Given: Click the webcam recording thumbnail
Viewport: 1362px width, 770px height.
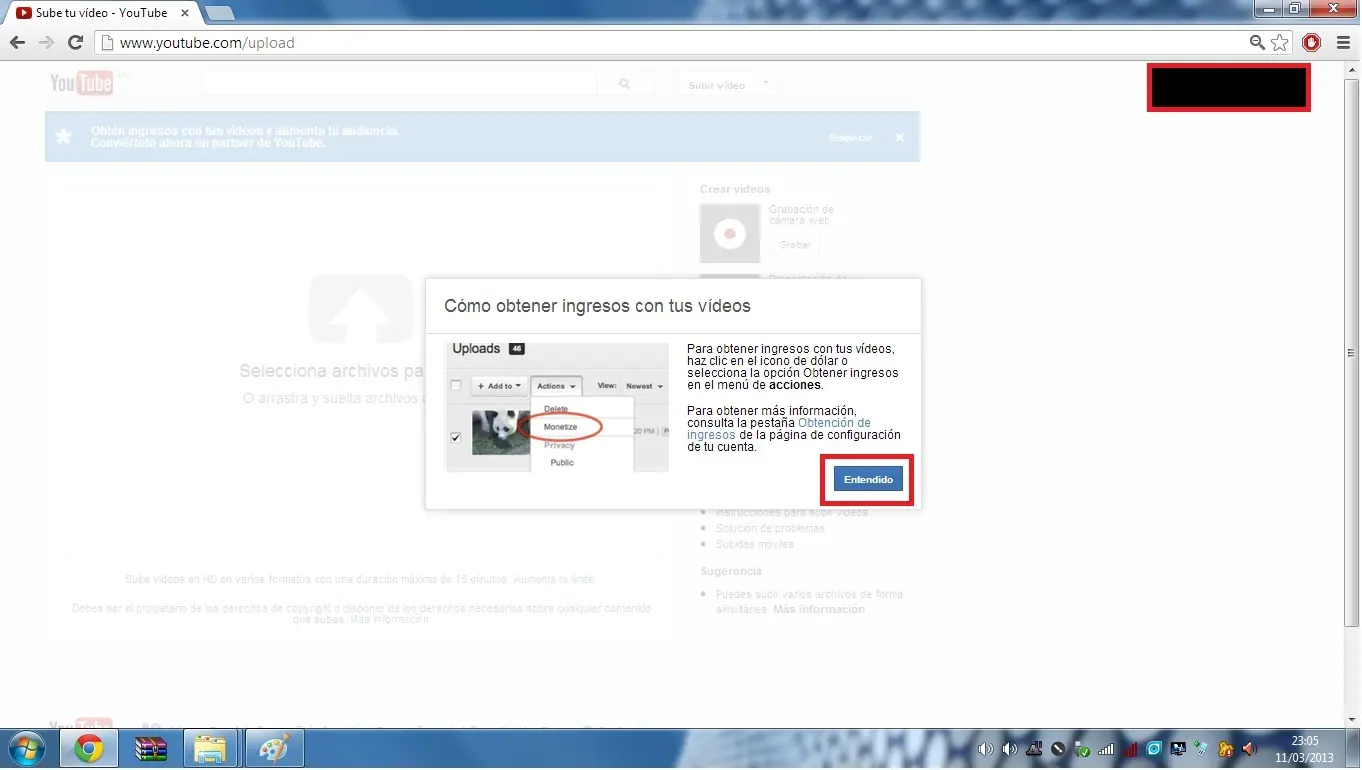Looking at the screenshot, I should (730, 233).
